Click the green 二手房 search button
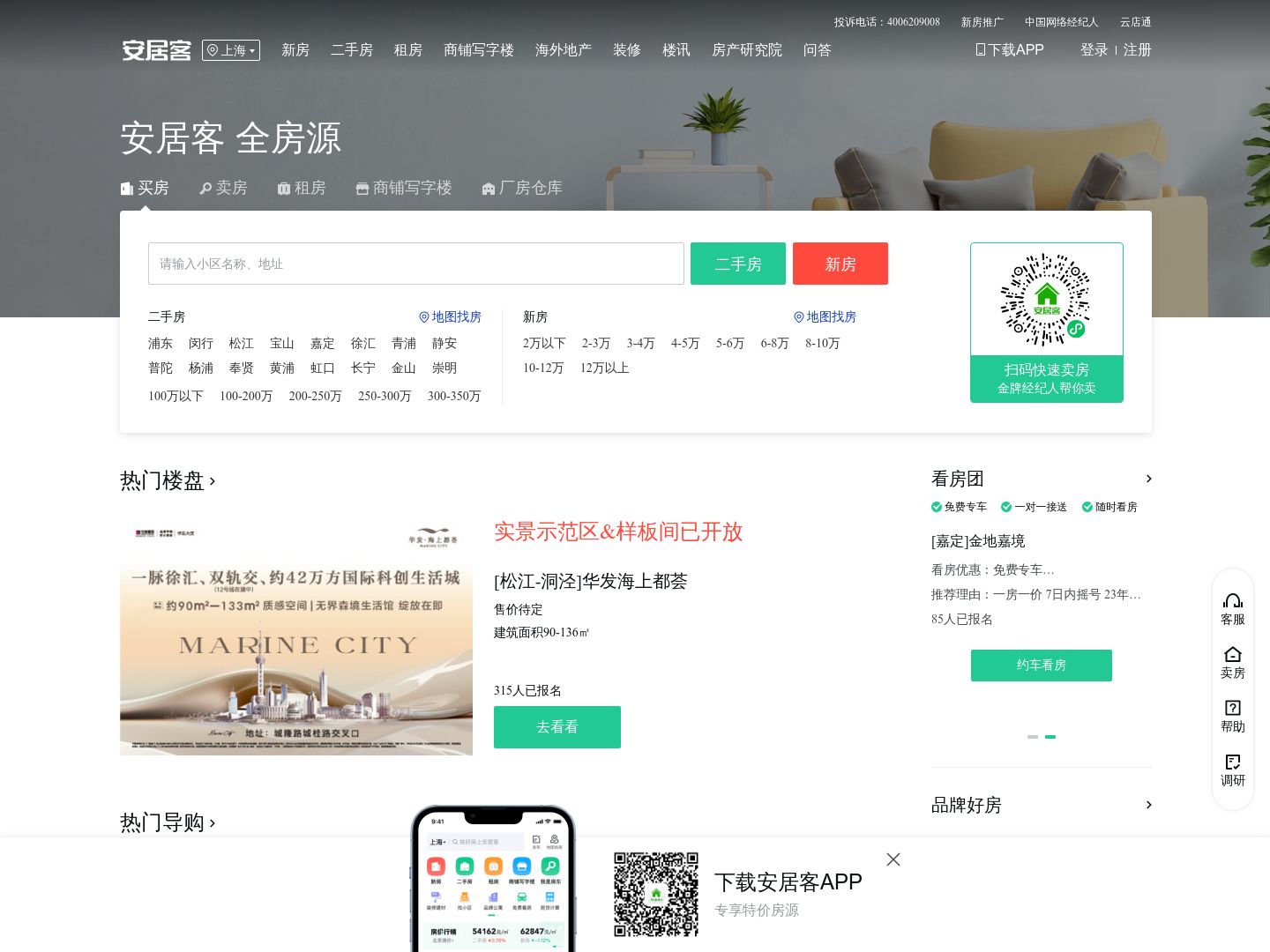This screenshot has height=952, width=1270. tap(738, 264)
